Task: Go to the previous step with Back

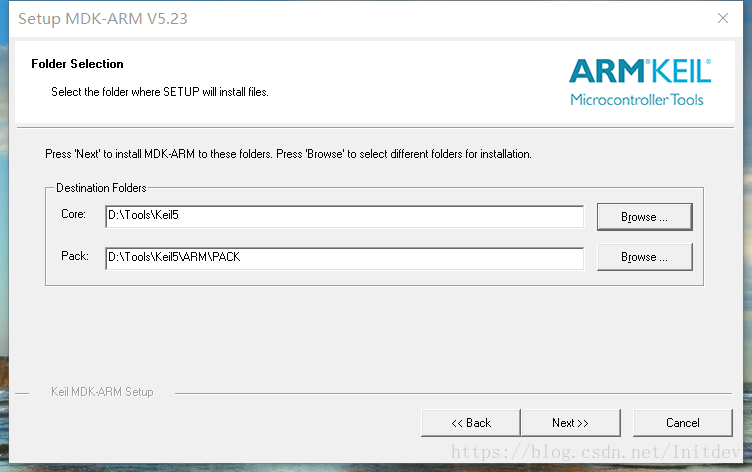Action: 470,423
